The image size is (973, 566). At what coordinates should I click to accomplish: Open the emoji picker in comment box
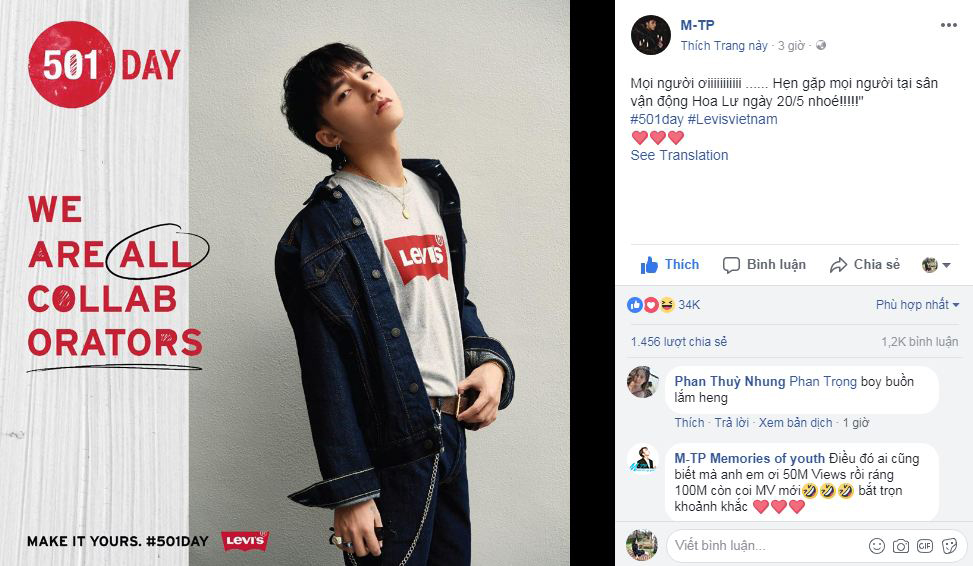click(877, 546)
